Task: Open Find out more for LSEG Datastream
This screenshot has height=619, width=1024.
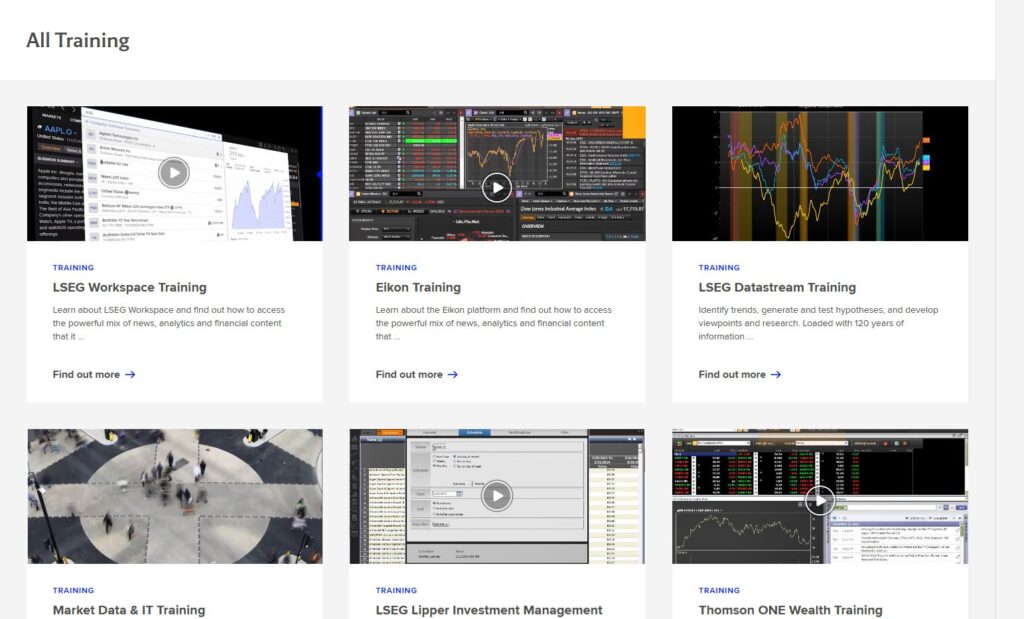Action: (733, 375)
